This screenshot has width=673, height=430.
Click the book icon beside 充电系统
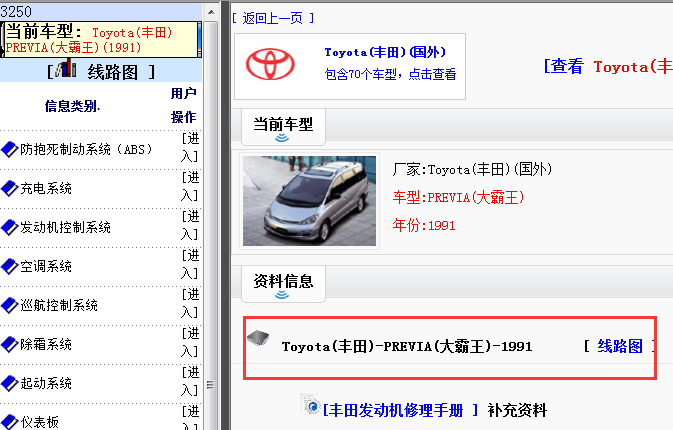[x=9, y=188]
